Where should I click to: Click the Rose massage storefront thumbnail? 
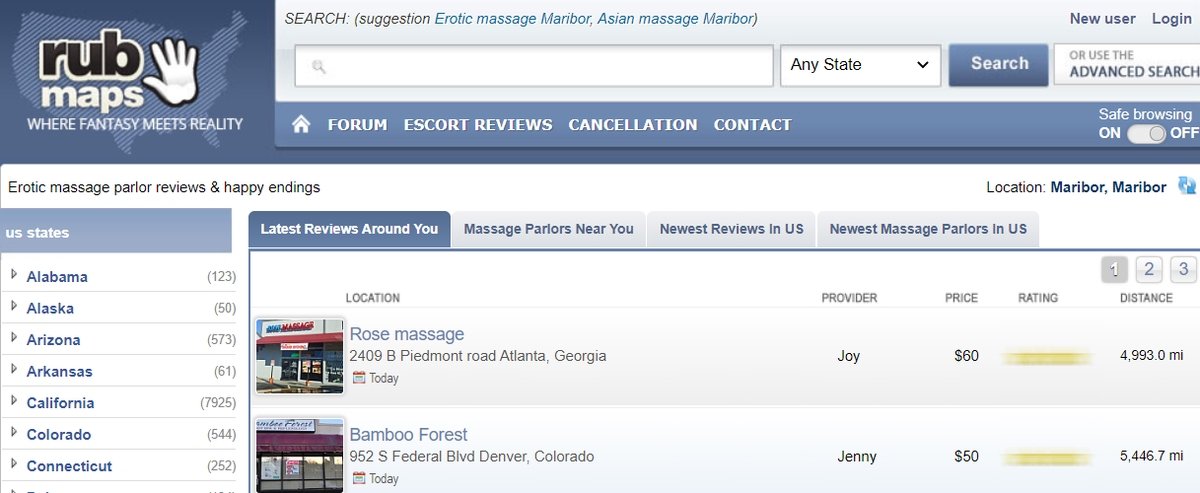pyautogui.click(x=299, y=356)
